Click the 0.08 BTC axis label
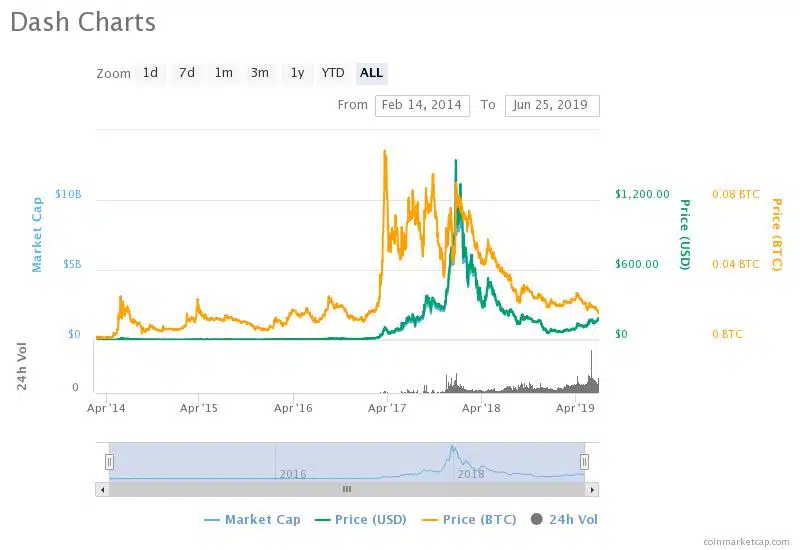This screenshot has width=800, height=550. pos(736,194)
